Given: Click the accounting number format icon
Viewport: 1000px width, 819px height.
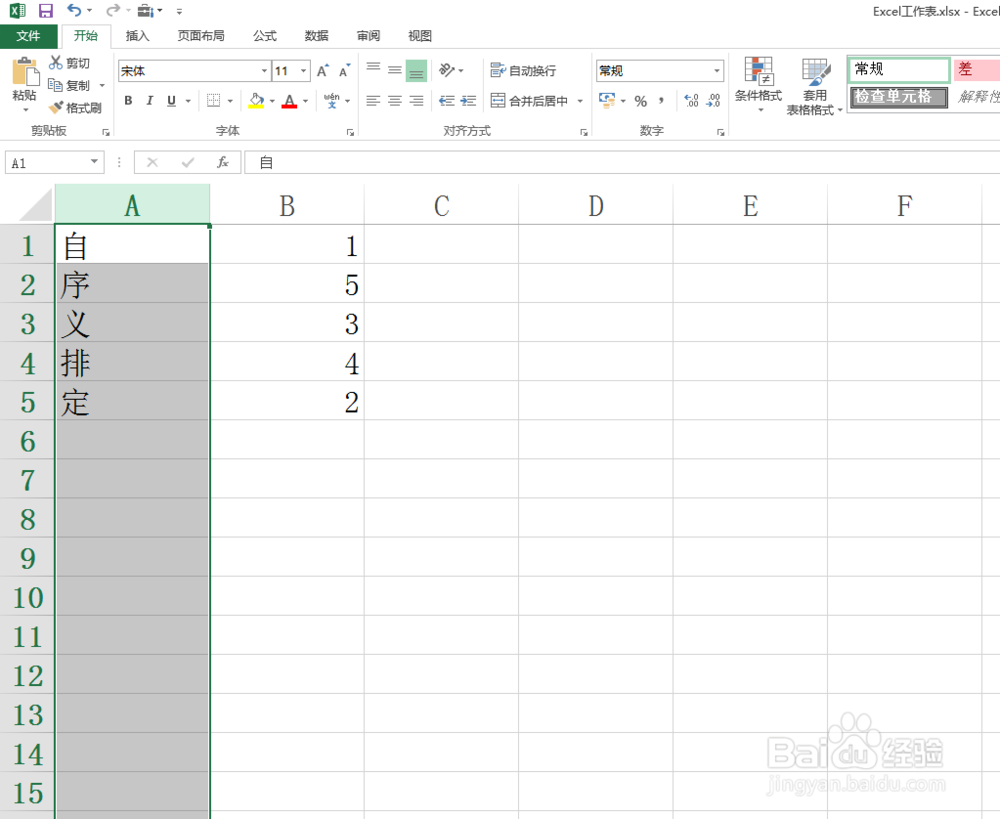Looking at the screenshot, I should (x=607, y=100).
